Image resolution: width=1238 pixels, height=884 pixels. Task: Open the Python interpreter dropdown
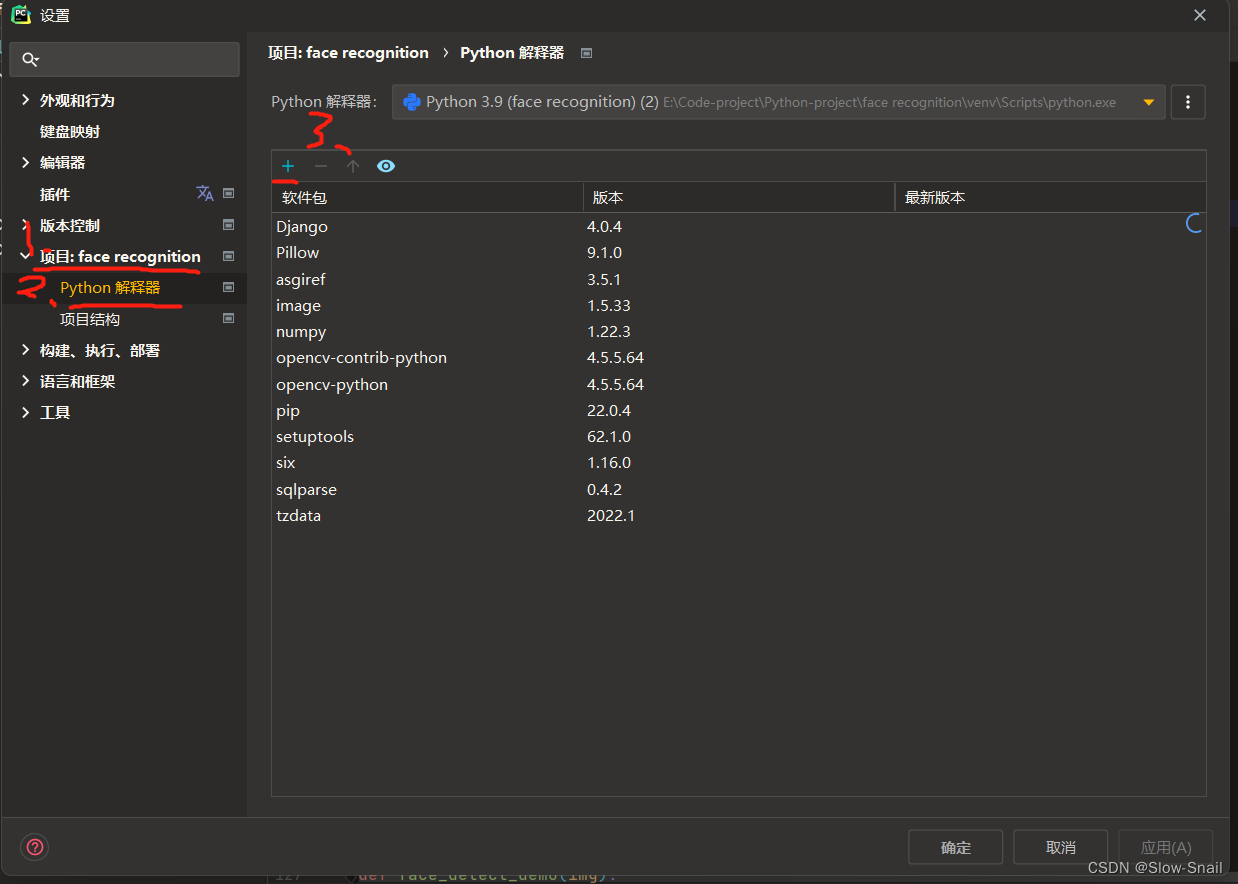[778, 102]
